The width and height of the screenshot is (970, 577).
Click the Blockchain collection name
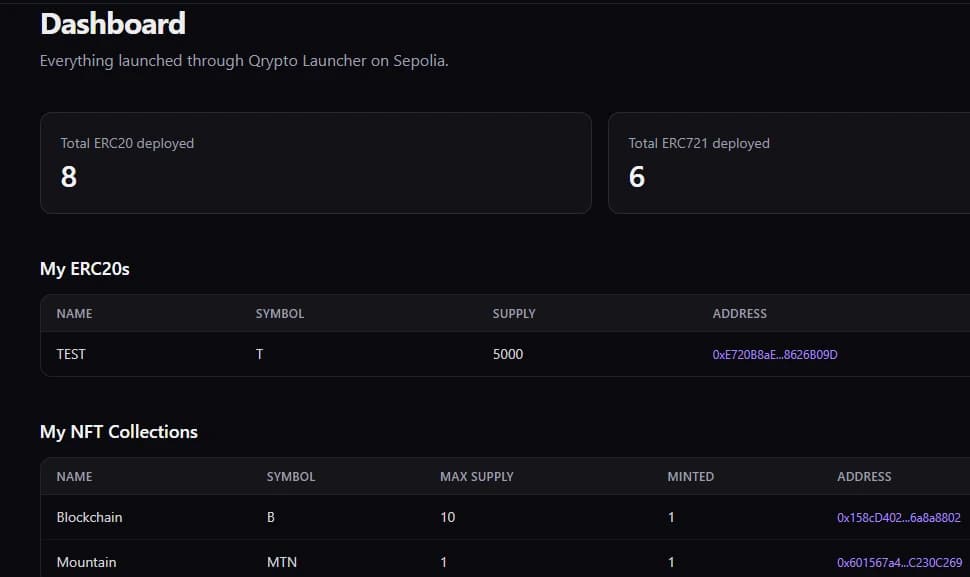point(89,517)
